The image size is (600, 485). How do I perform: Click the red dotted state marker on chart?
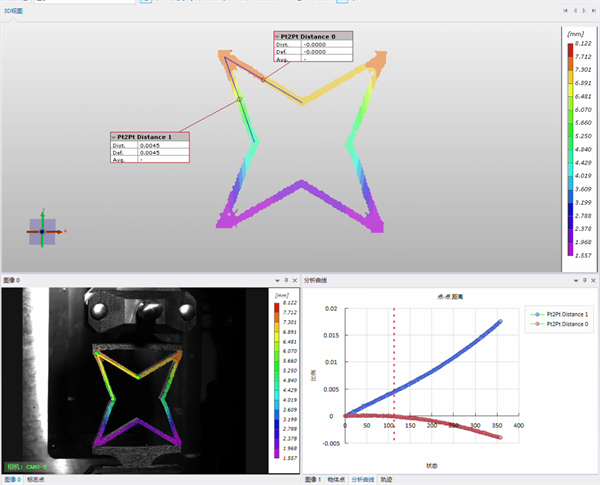coord(394,374)
